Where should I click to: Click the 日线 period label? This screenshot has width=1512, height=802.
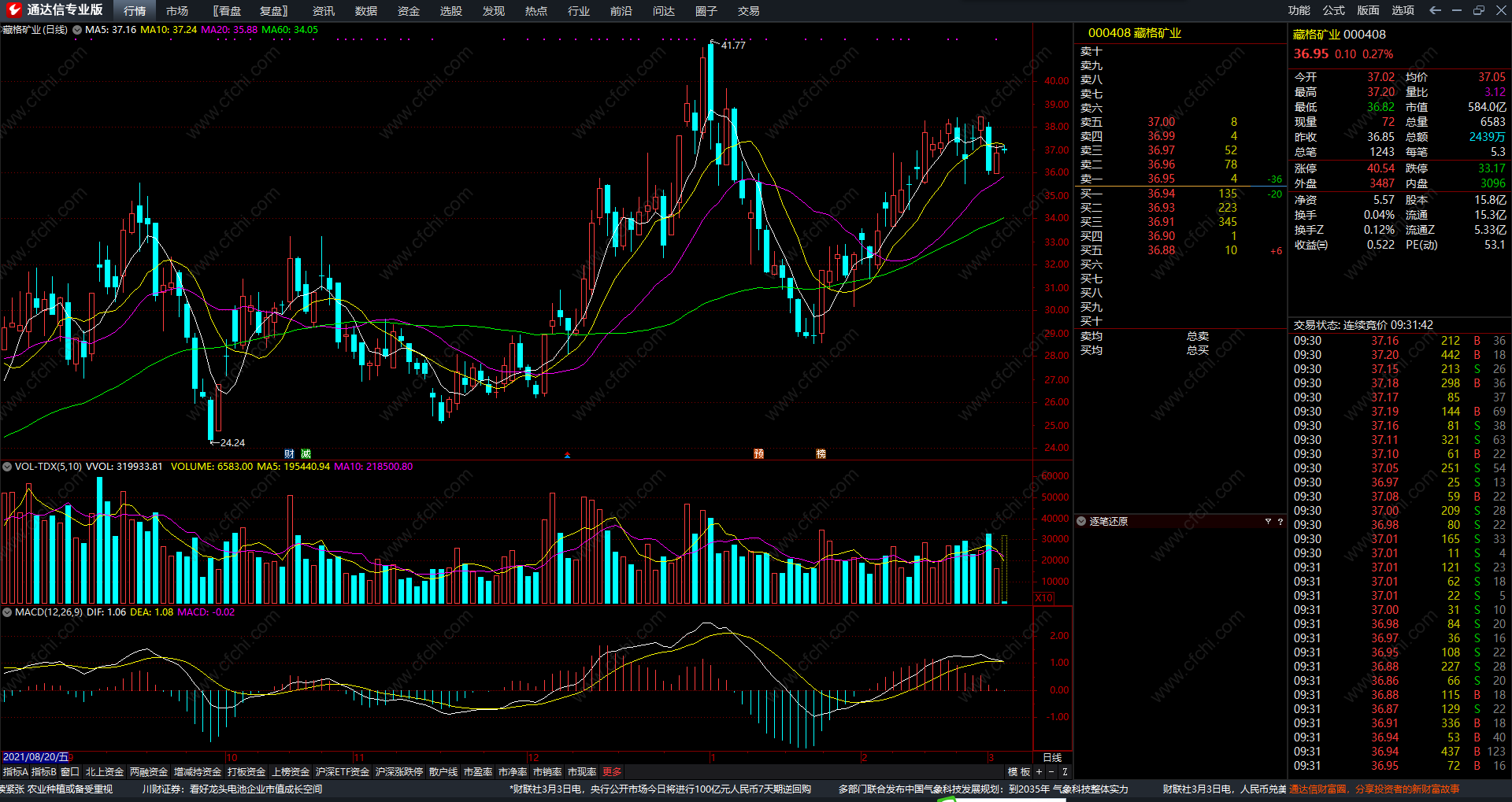1052,758
